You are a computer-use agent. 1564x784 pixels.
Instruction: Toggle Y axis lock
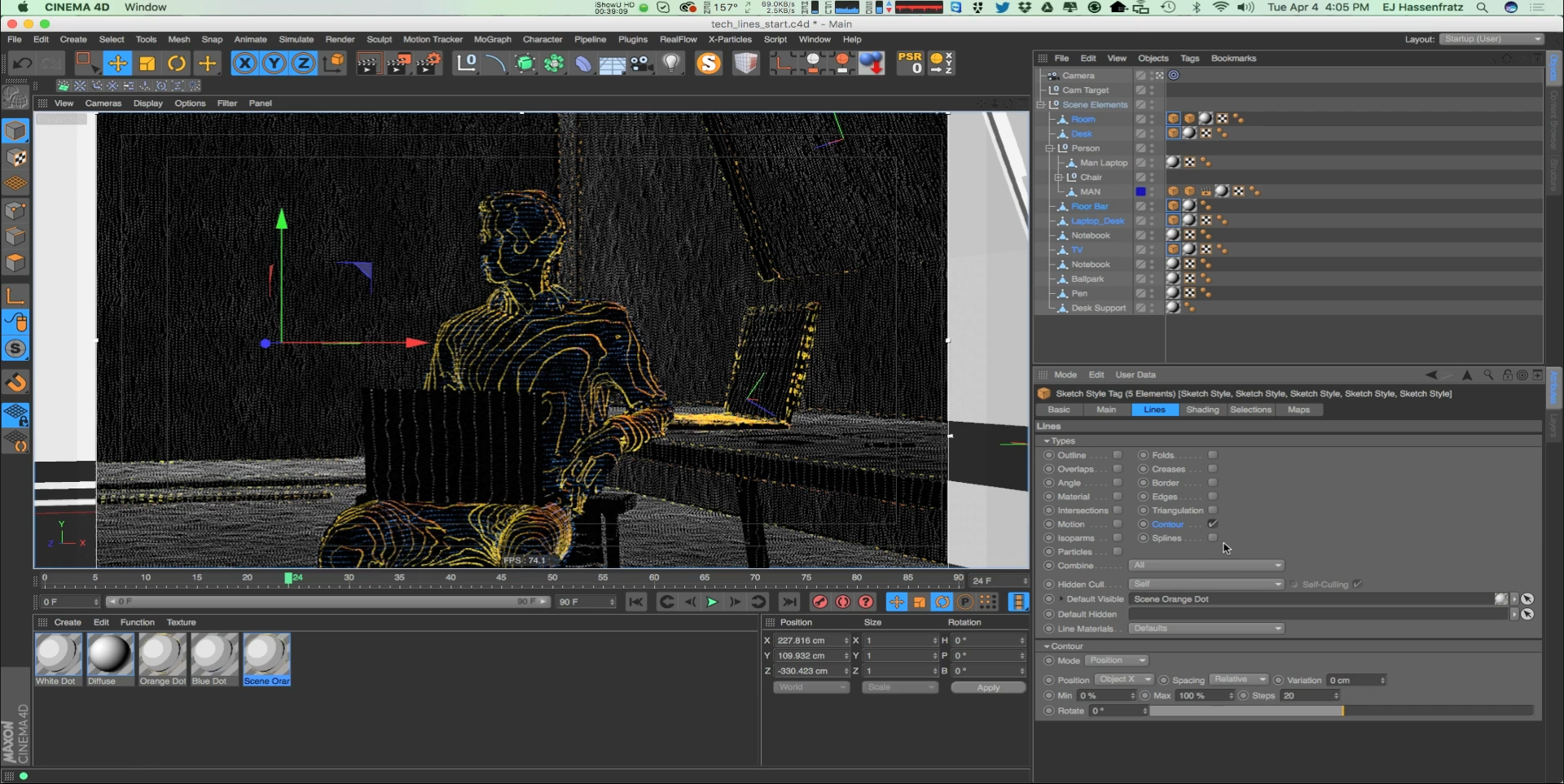point(275,63)
